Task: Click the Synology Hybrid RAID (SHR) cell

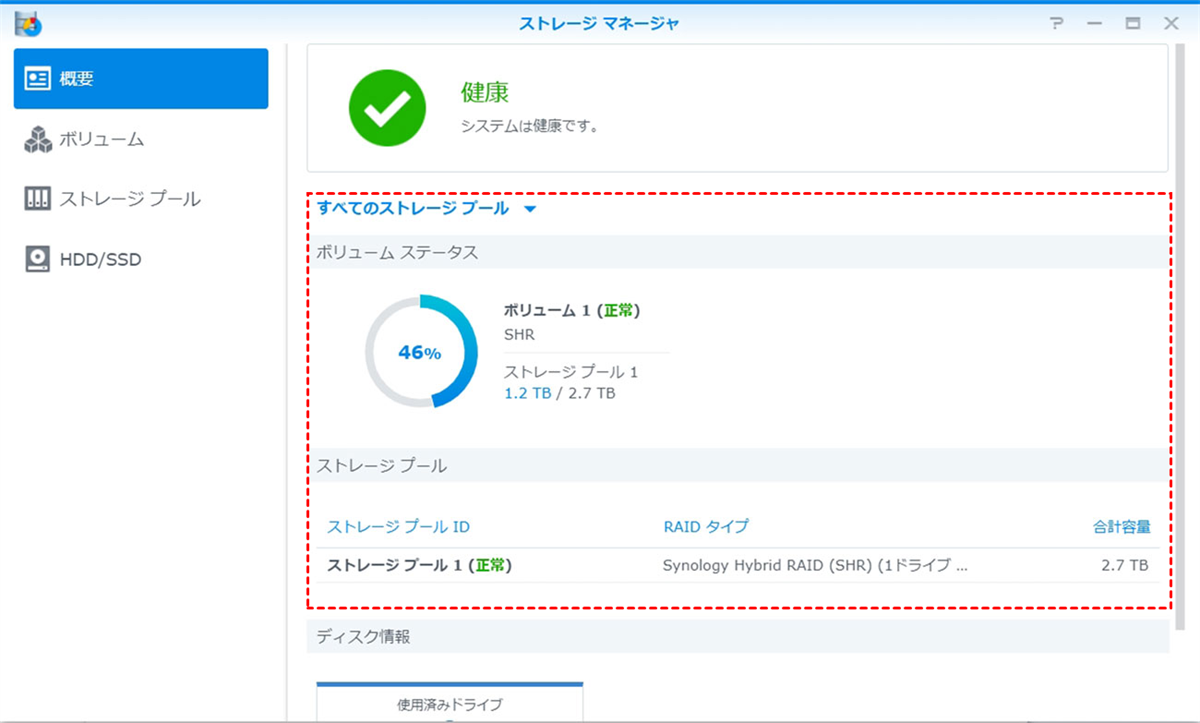Action: (815, 565)
